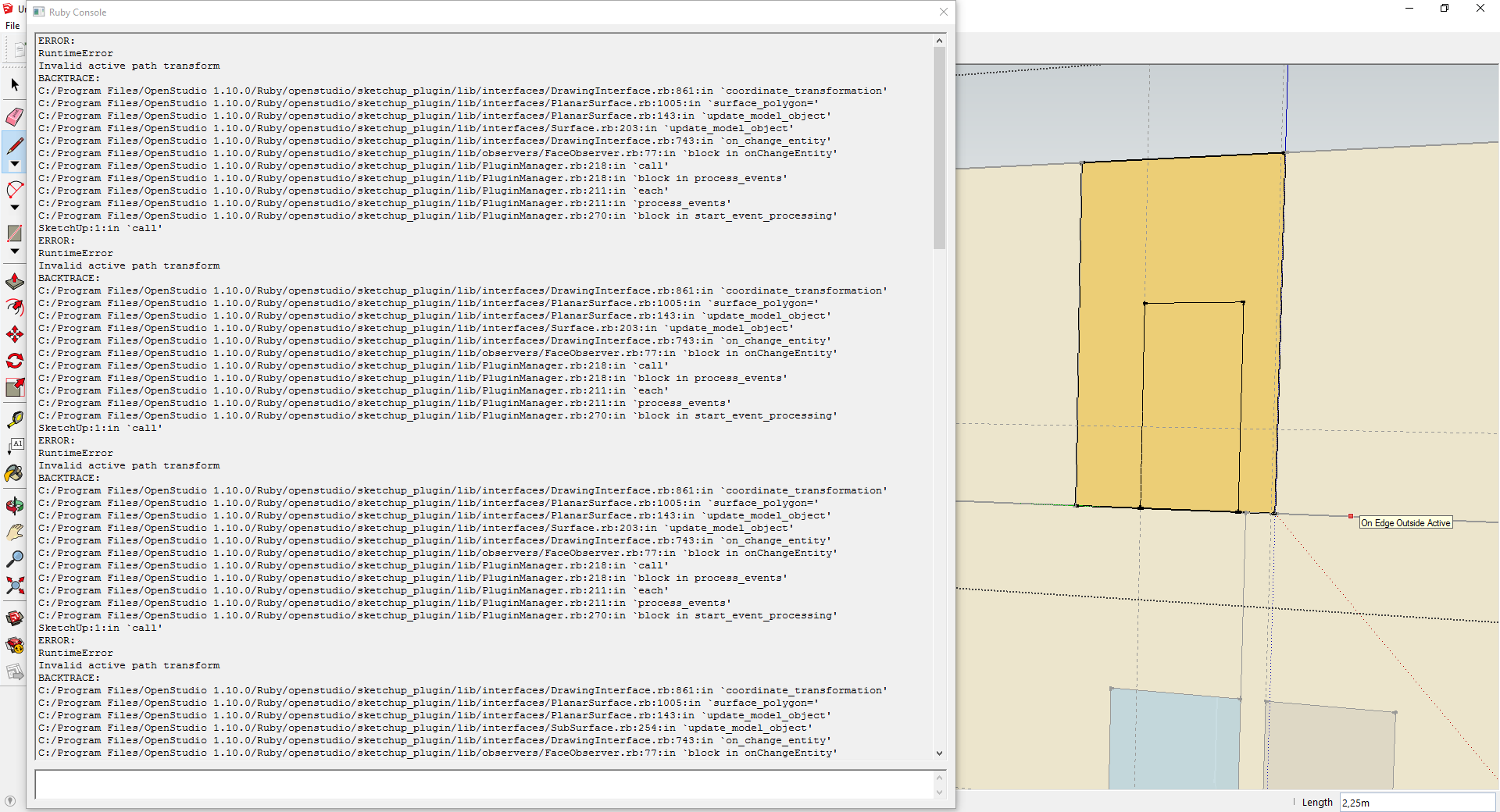Click the SubSurface.rb:254 backtrace line
The height and width of the screenshot is (812, 1500).
[425, 728]
